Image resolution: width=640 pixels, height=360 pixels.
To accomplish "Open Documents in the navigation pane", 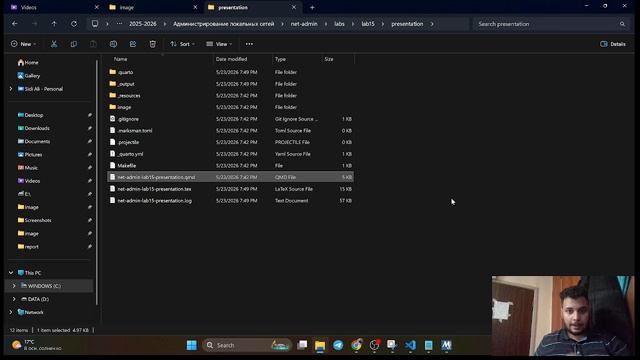I will [34, 142].
